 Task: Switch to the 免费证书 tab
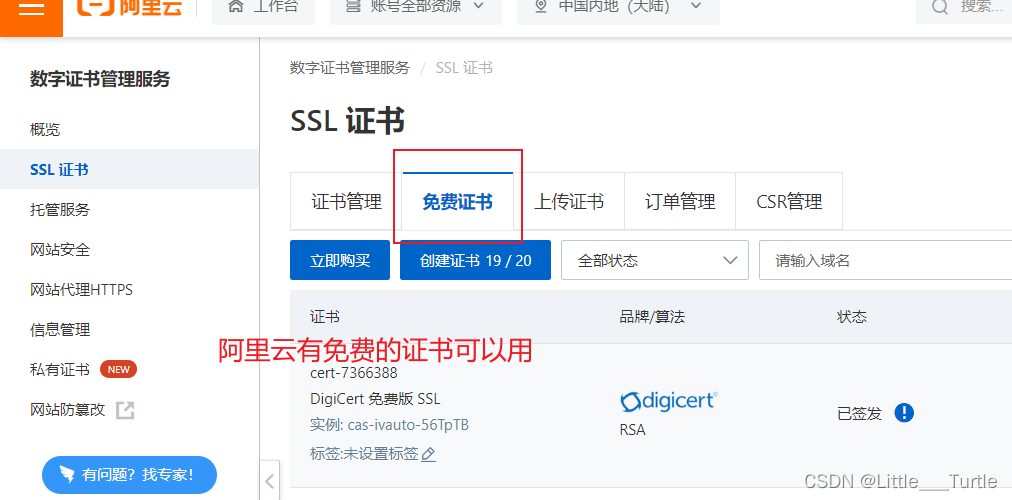[x=458, y=202]
